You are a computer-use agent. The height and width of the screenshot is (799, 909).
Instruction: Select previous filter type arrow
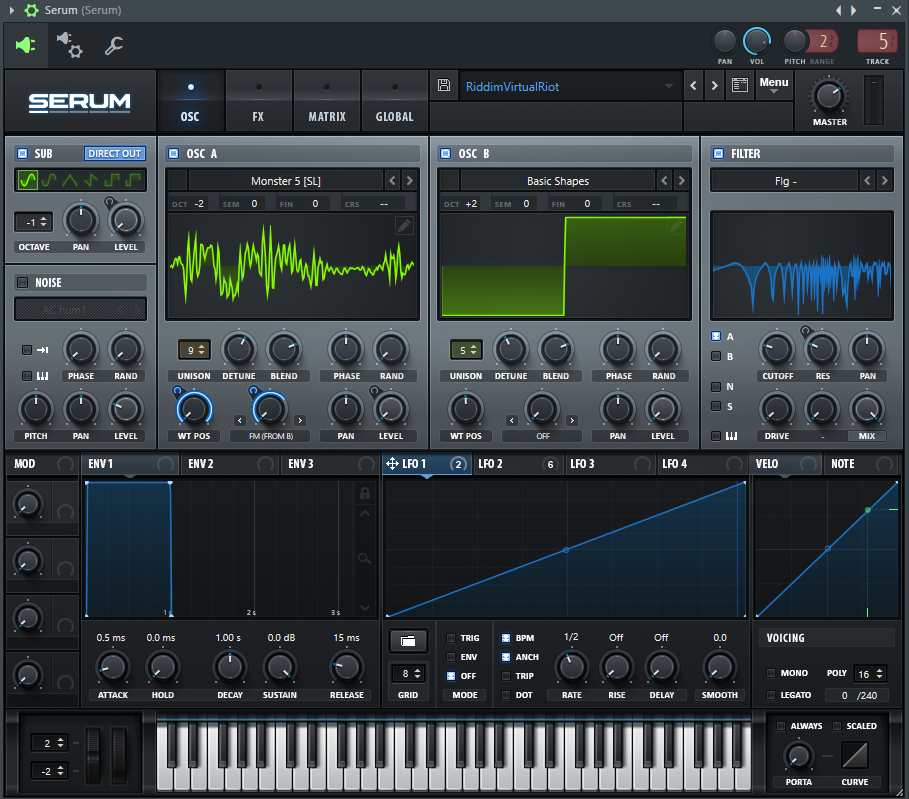coord(867,181)
